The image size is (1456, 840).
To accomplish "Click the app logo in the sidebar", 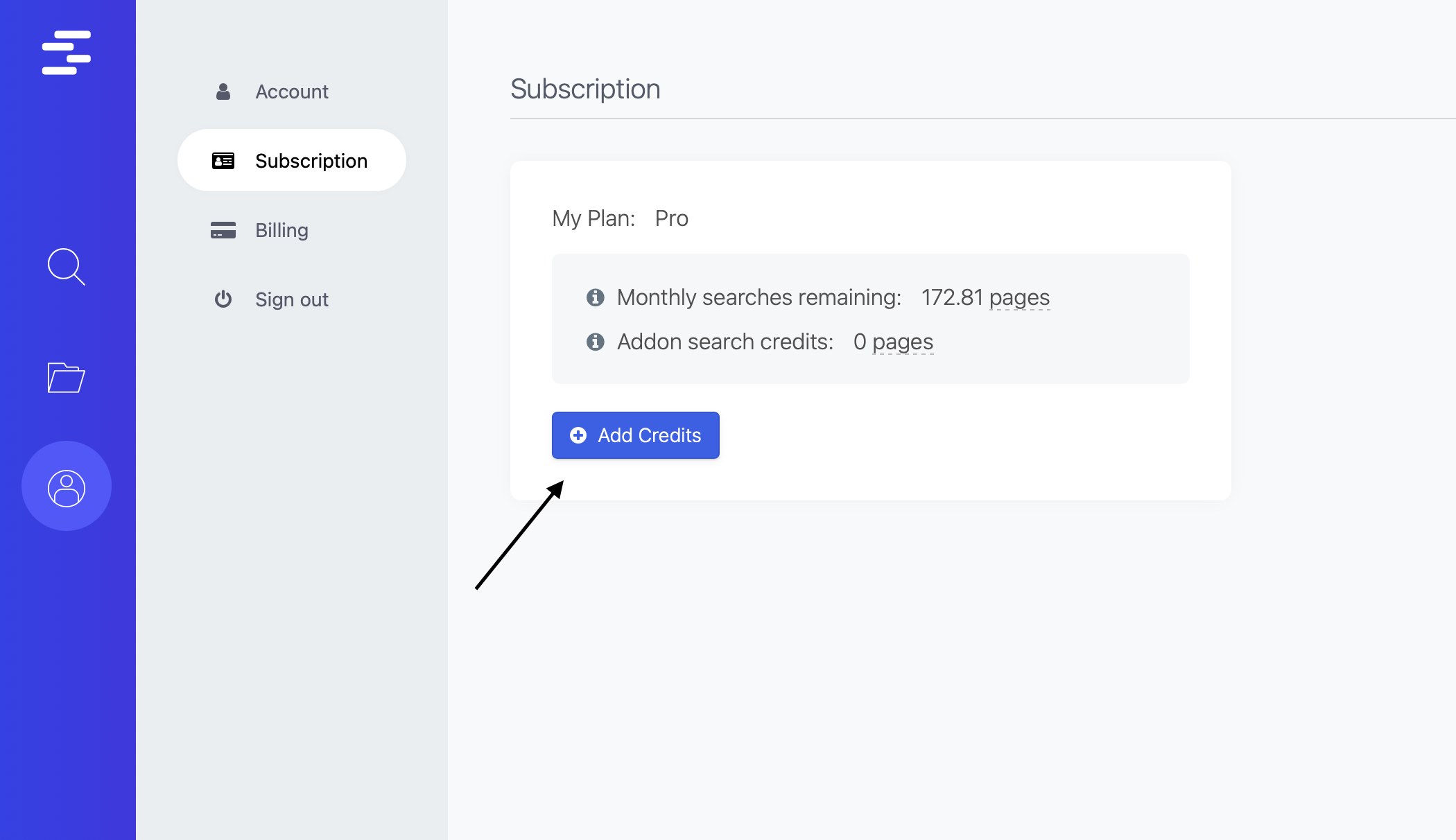I will (x=67, y=53).
